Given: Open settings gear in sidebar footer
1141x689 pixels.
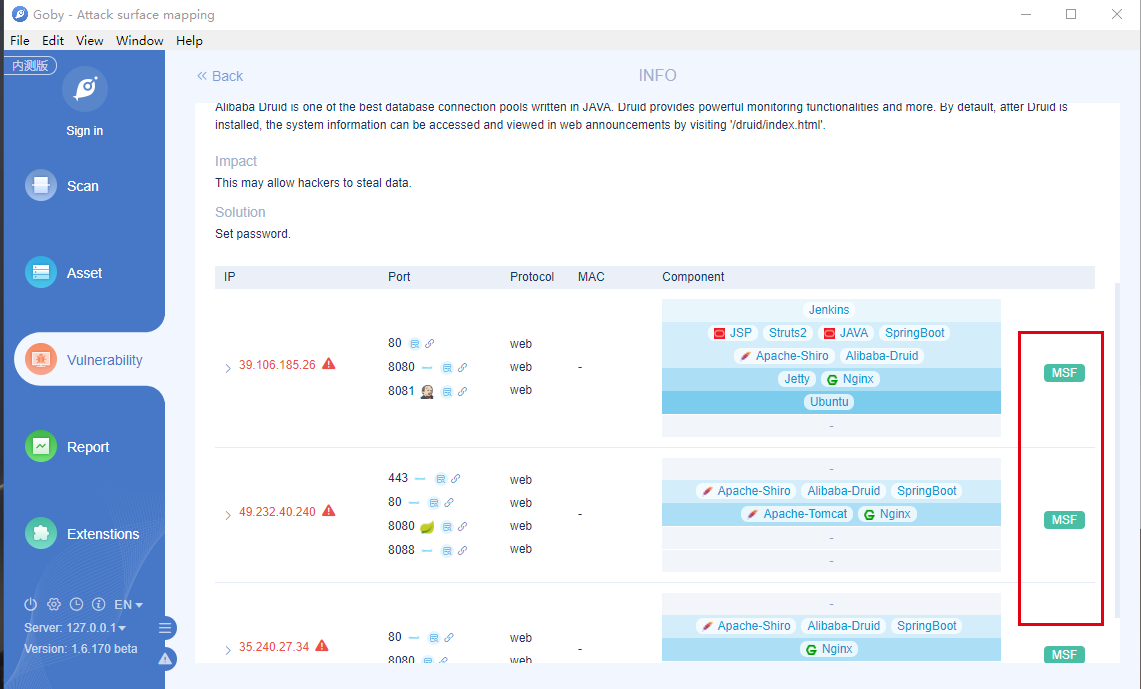Looking at the screenshot, I should [54, 605].
